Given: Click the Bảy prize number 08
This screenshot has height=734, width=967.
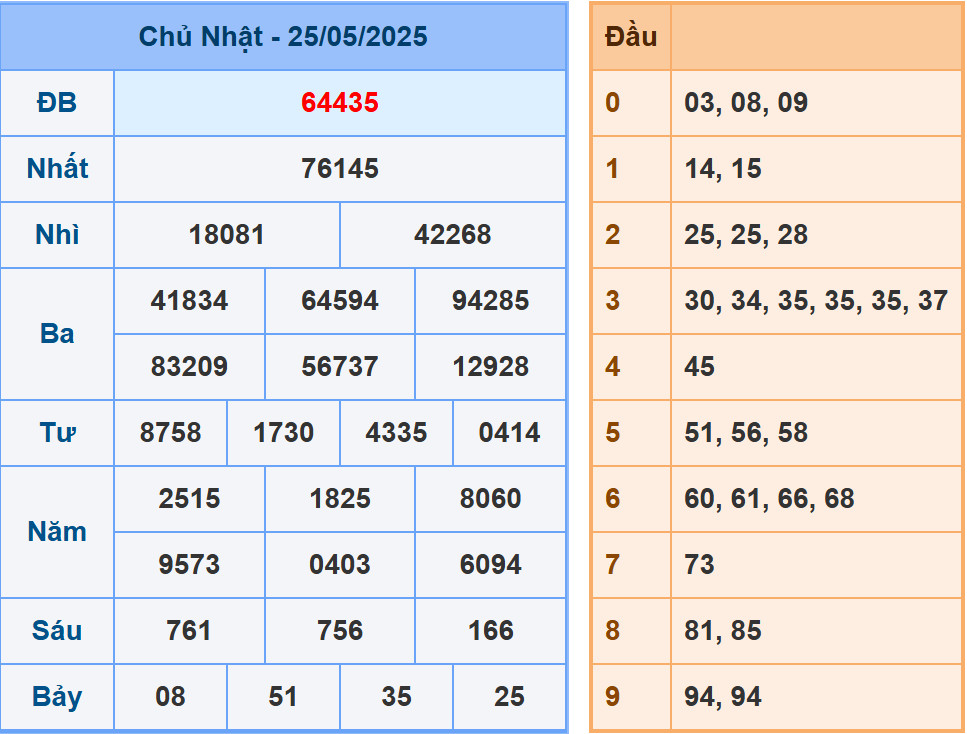Looking at the screenshot, I should [x=171, y=697].
